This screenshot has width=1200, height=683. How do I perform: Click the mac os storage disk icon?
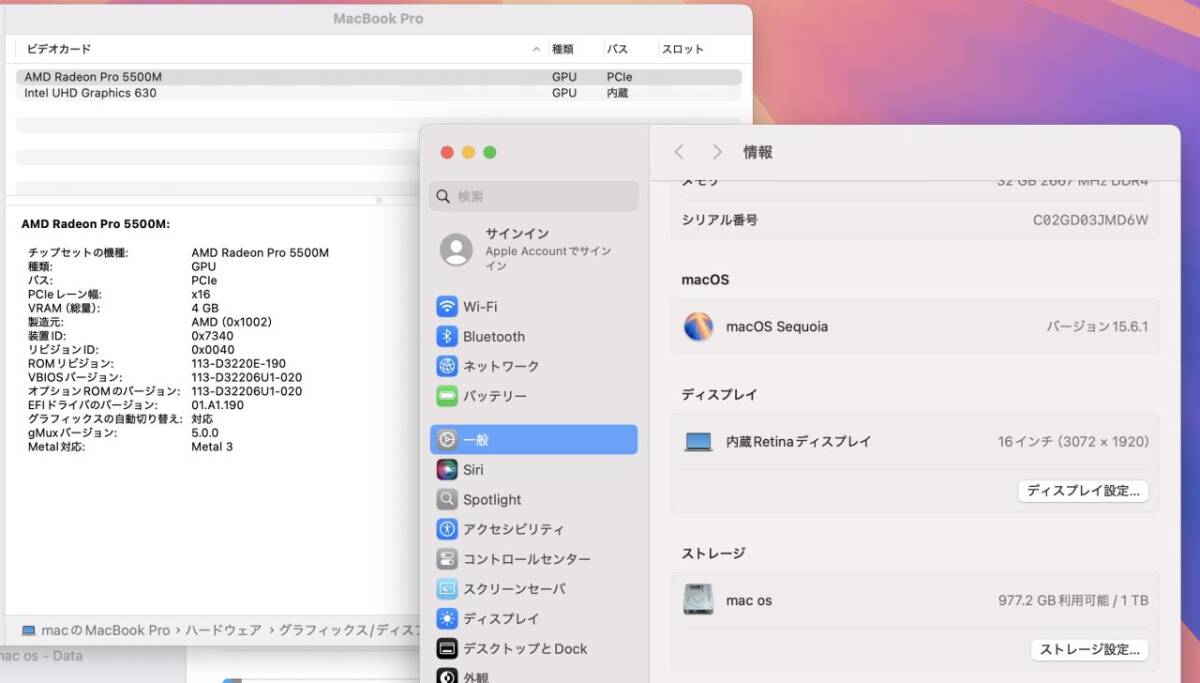(698, 598)
